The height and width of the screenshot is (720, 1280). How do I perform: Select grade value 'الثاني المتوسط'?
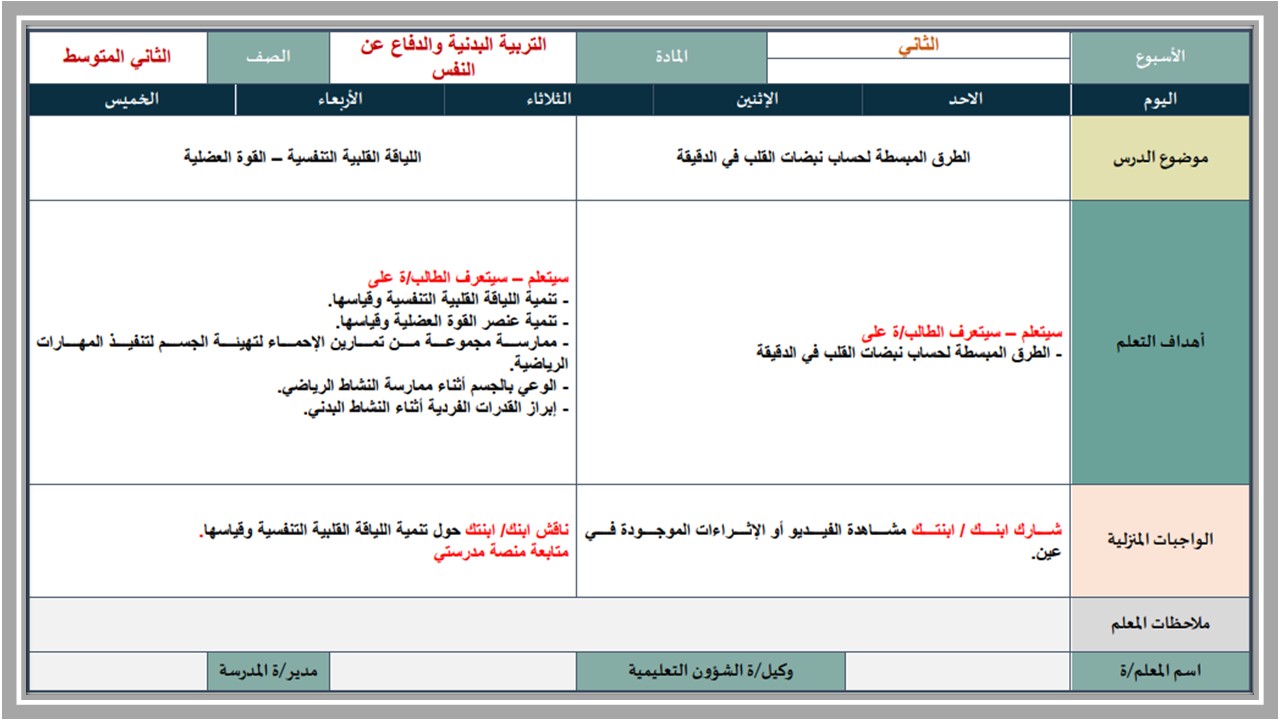tap(118, 58)
